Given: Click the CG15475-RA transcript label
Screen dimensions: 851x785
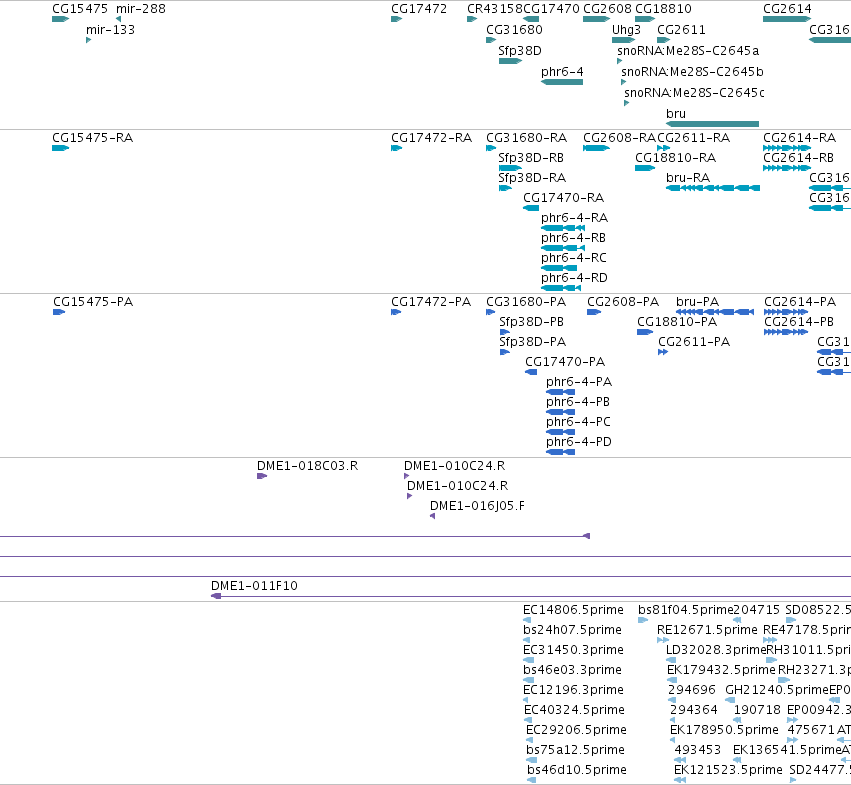Looking at the screenshot, I should [92, 138].
